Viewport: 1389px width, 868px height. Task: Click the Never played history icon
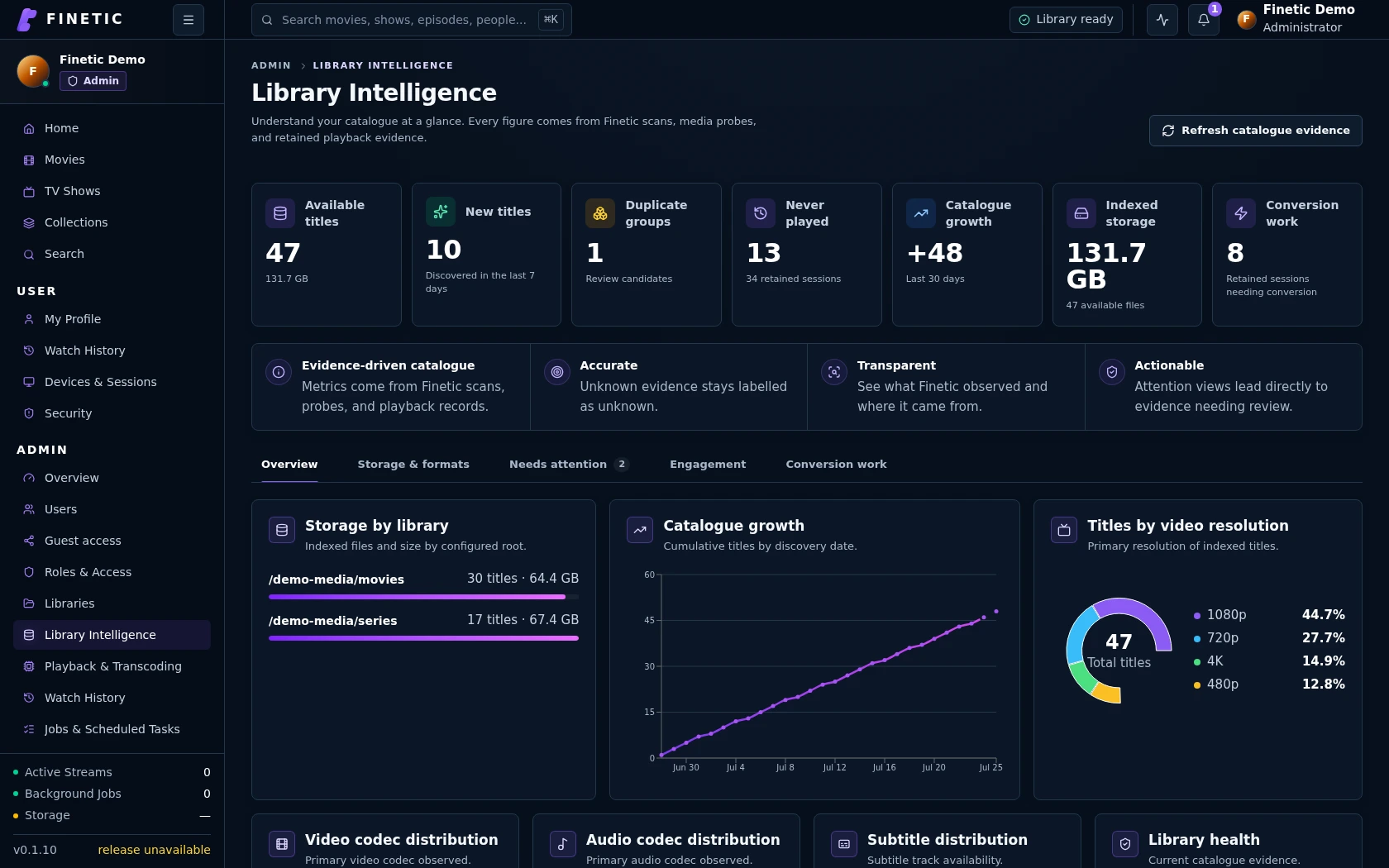tap(761, 213)
